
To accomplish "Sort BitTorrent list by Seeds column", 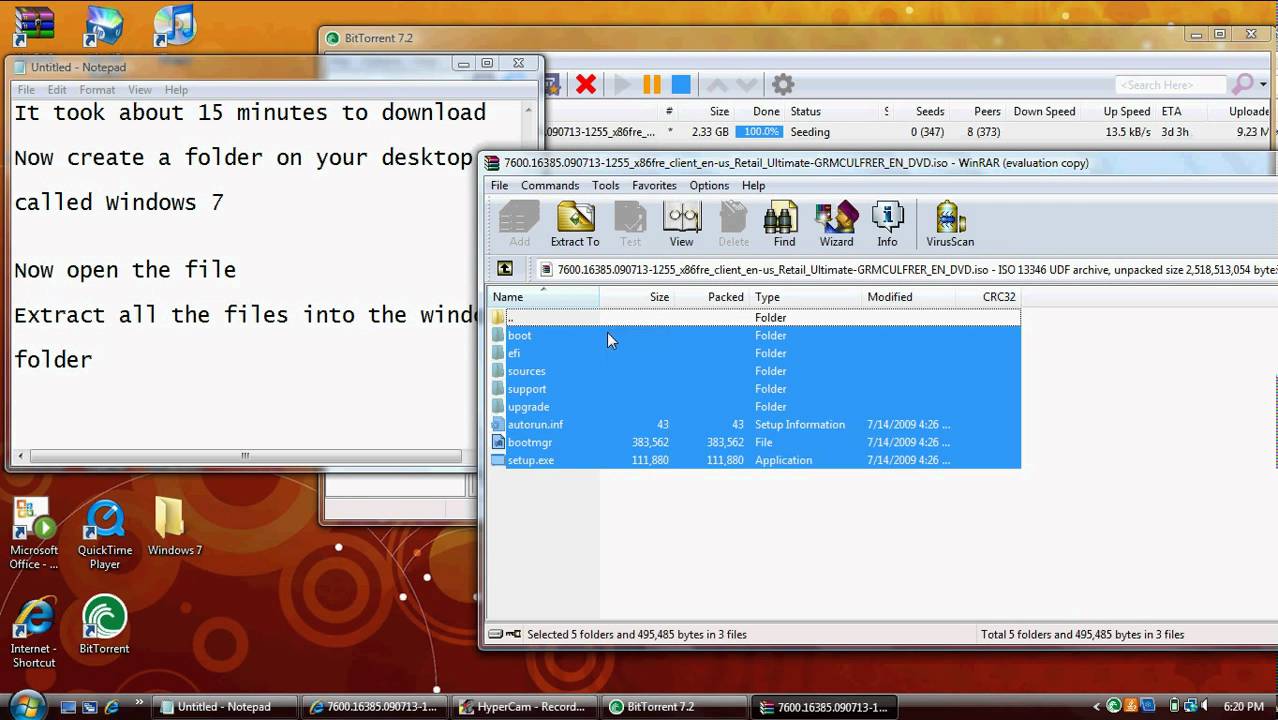I will 929,111.
